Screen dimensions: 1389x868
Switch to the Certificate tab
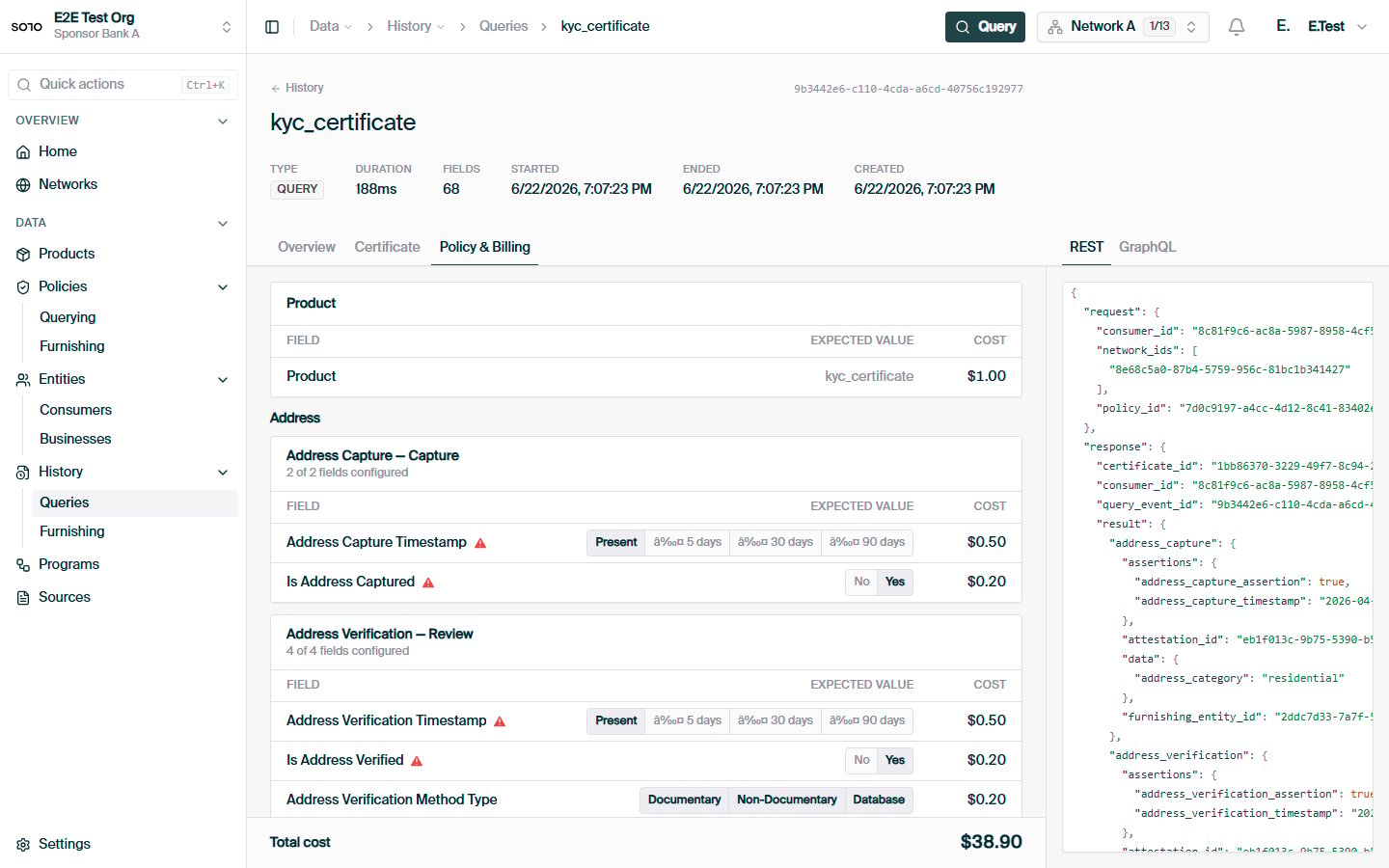pos(387,247)
